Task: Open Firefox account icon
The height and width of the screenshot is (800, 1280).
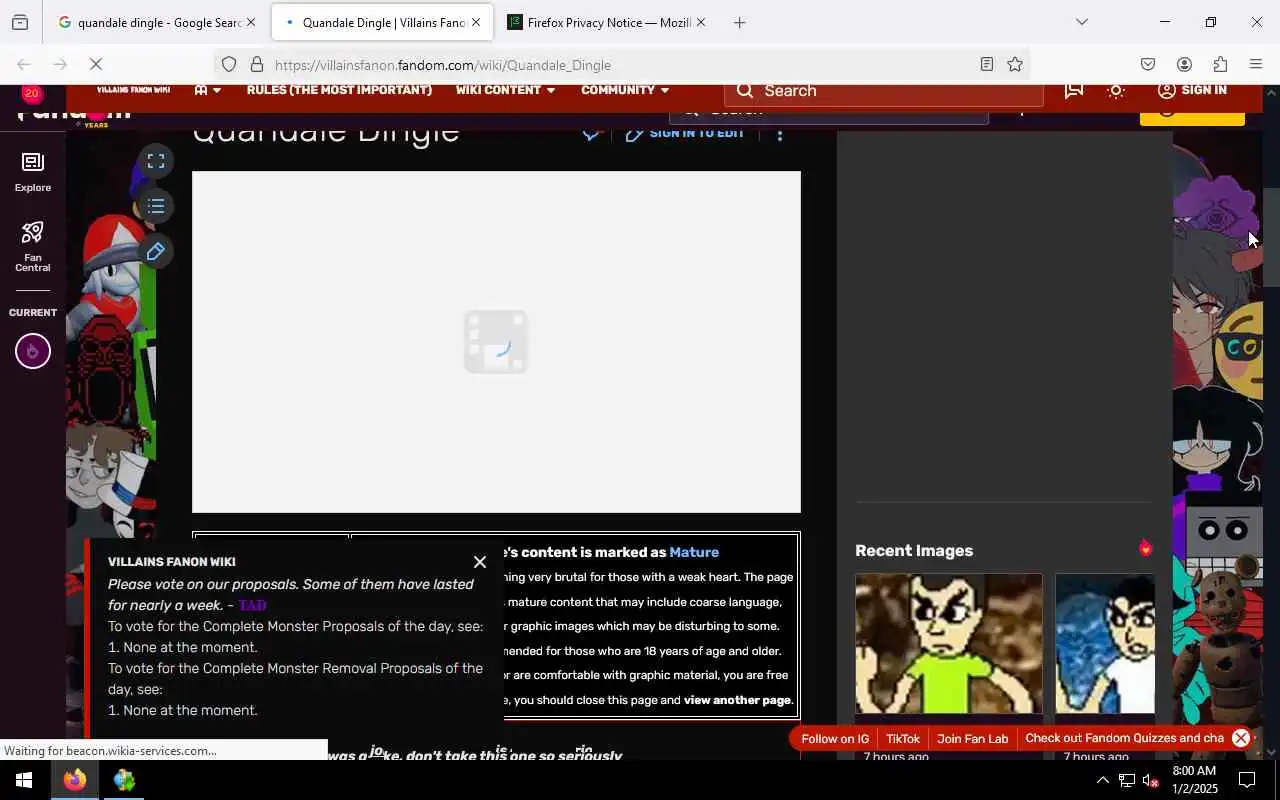Action: click(x=1184, y=65)
